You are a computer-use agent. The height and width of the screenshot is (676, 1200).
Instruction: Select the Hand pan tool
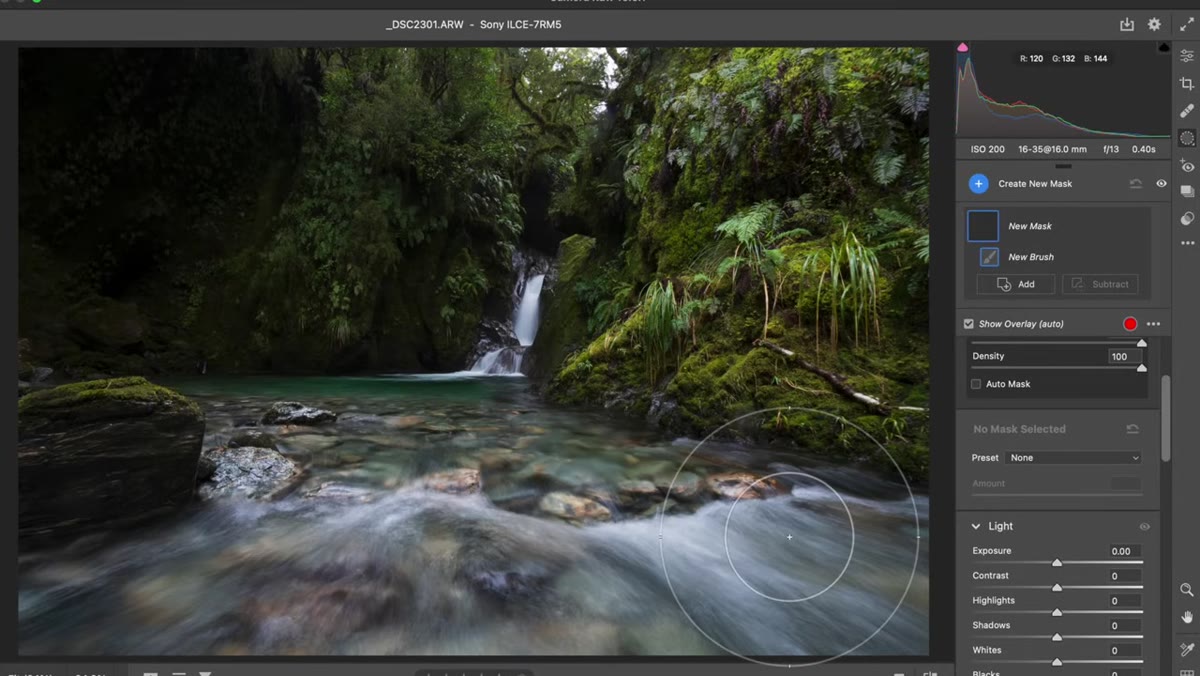click(x=1187, y=618)
